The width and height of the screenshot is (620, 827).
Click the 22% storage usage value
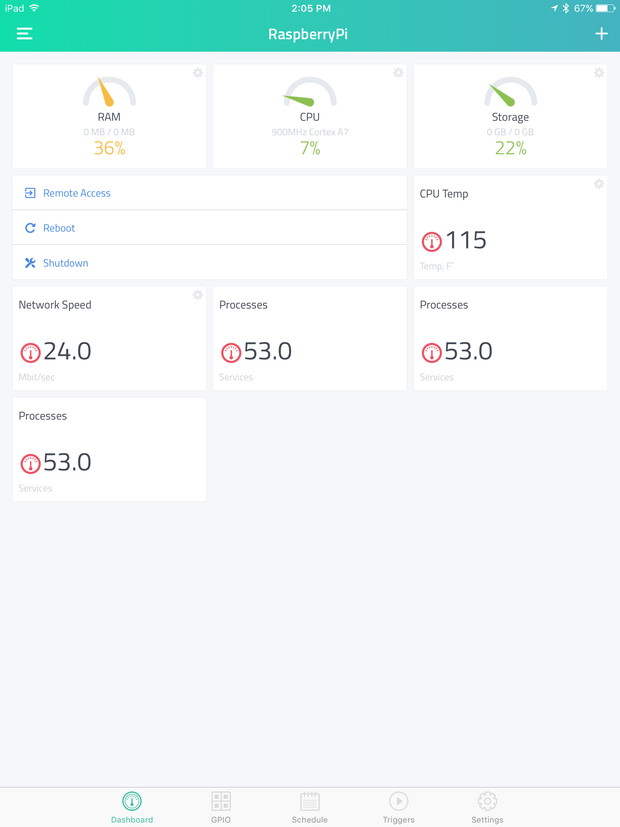[510, 148]
